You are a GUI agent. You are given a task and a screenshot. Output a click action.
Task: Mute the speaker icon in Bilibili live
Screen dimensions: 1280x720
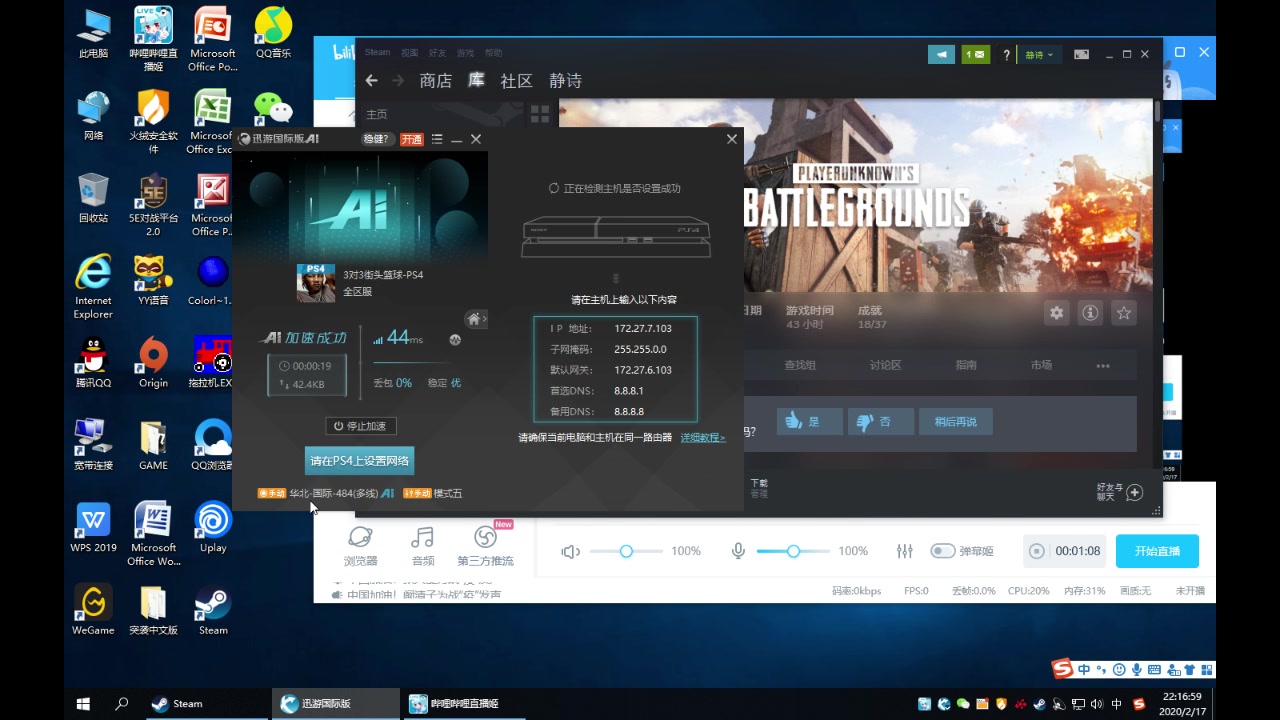(570, 552)
